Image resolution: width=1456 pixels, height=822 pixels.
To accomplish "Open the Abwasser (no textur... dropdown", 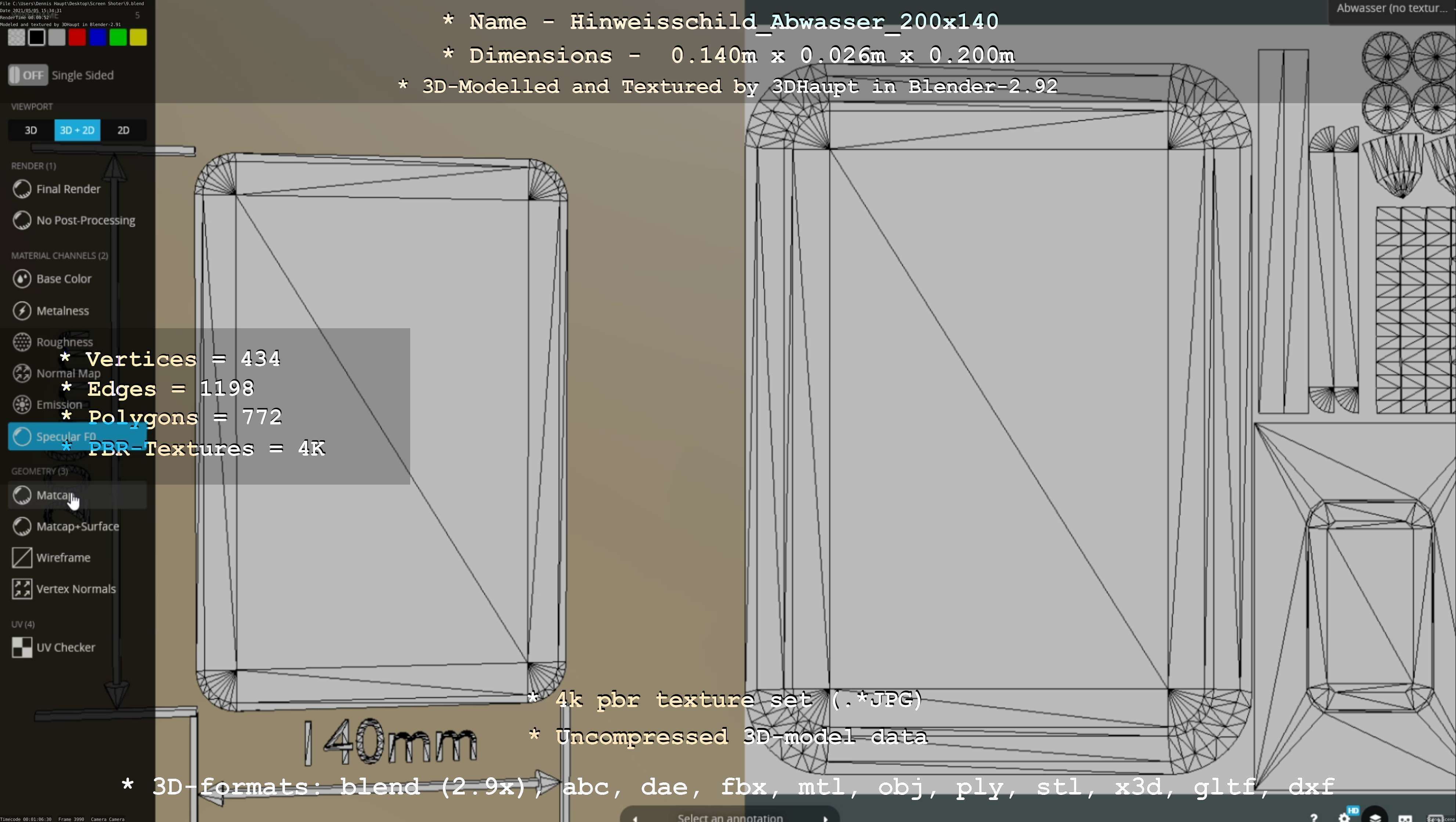I will 1392,8.
